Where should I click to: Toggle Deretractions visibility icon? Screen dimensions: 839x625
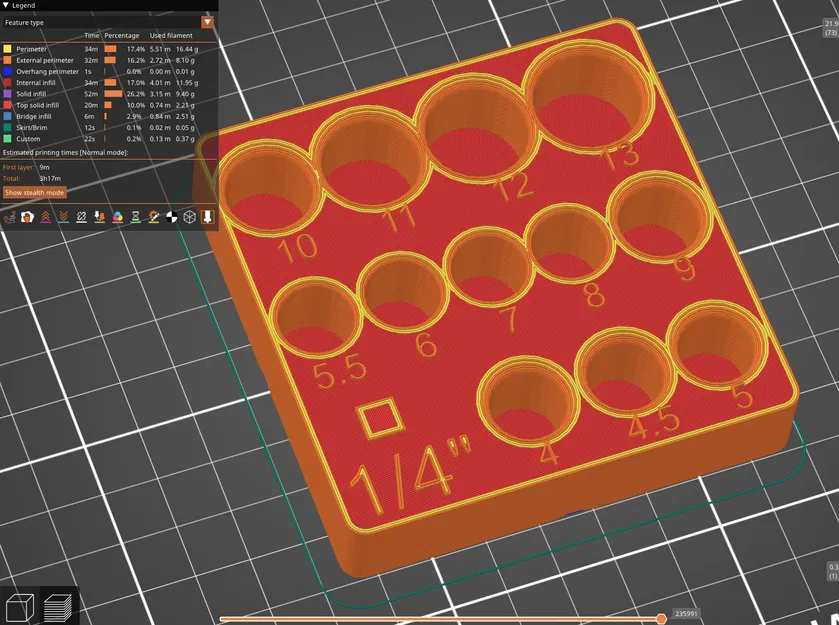coord(64,217)
